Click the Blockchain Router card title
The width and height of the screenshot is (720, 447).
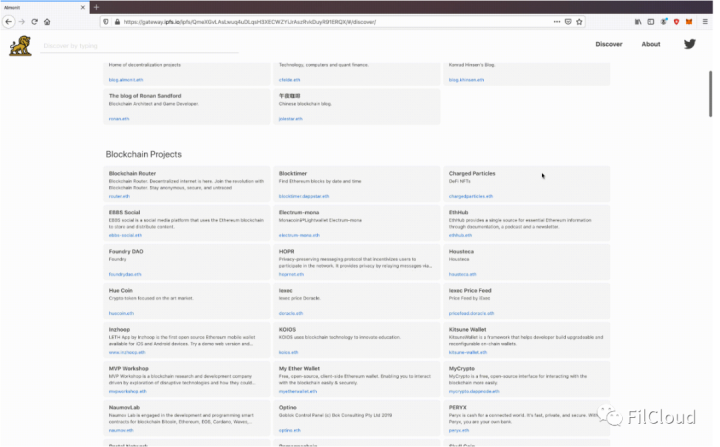[x=132, y=174]
